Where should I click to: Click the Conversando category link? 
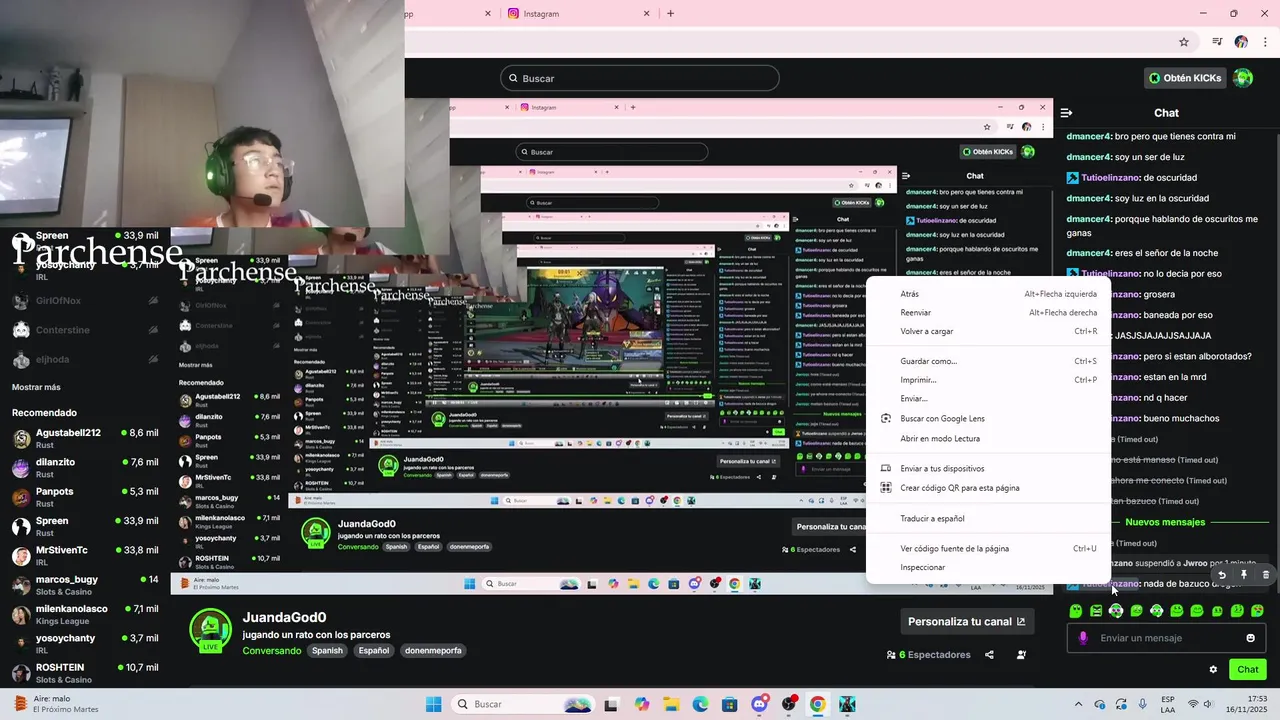[271, 651]
